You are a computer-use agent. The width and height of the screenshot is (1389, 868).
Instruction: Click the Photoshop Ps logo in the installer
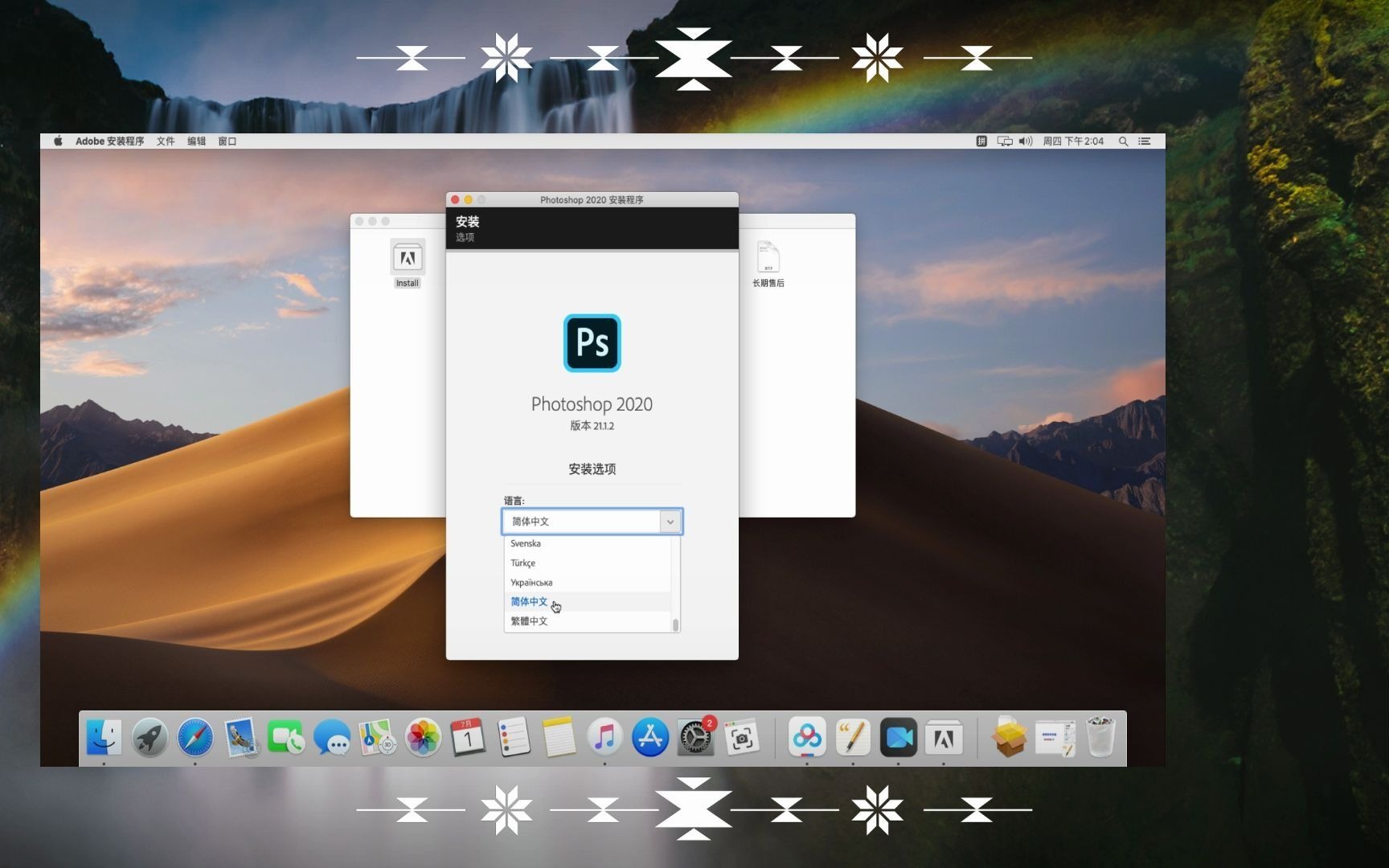592,343
